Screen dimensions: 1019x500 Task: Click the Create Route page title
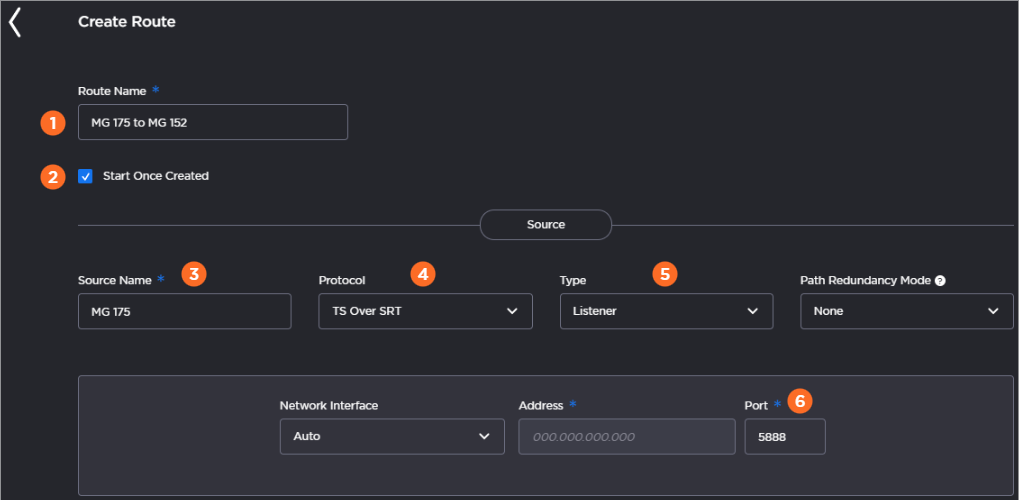127,21
